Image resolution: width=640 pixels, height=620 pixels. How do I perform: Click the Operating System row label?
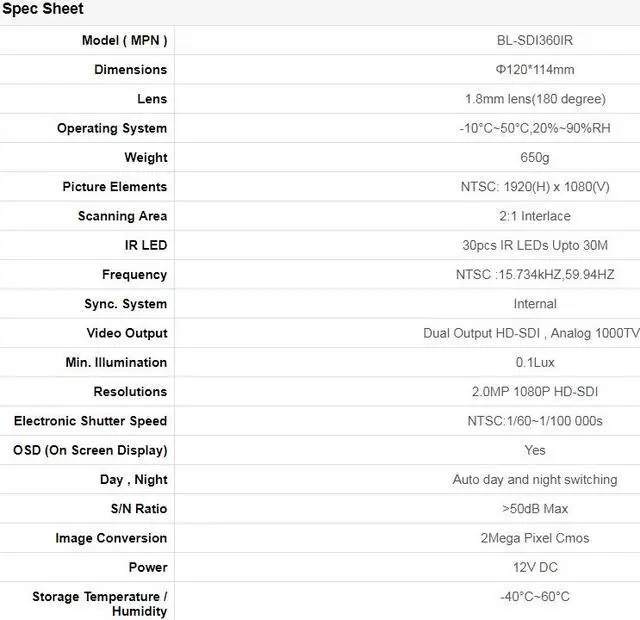(x=112, y=128)
